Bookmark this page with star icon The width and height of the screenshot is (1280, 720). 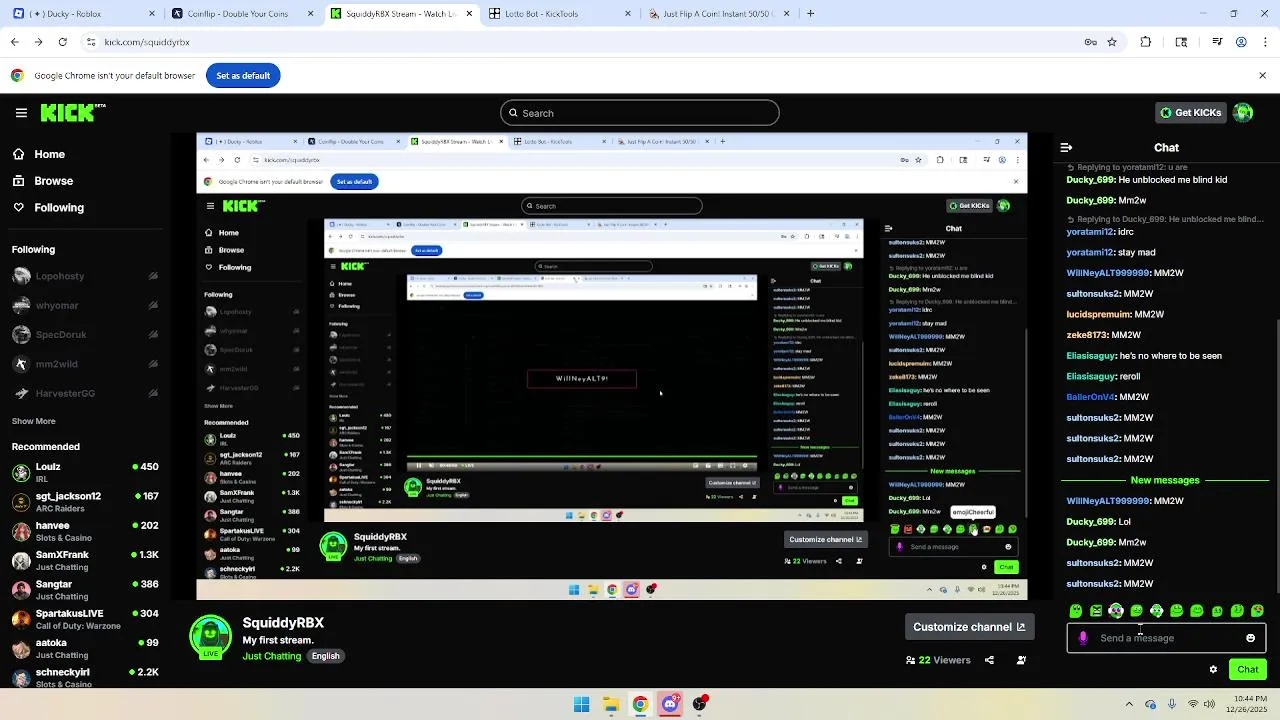[x=1112, y=42]
